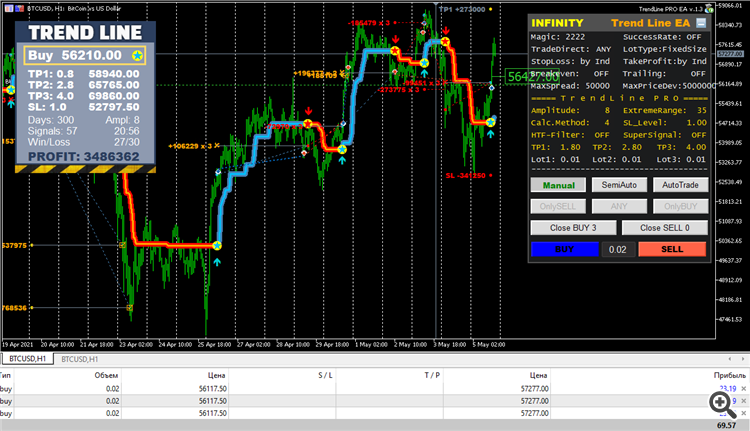Click the magnifier zoom-in icon
750x431 pixels.
(722, 405)
